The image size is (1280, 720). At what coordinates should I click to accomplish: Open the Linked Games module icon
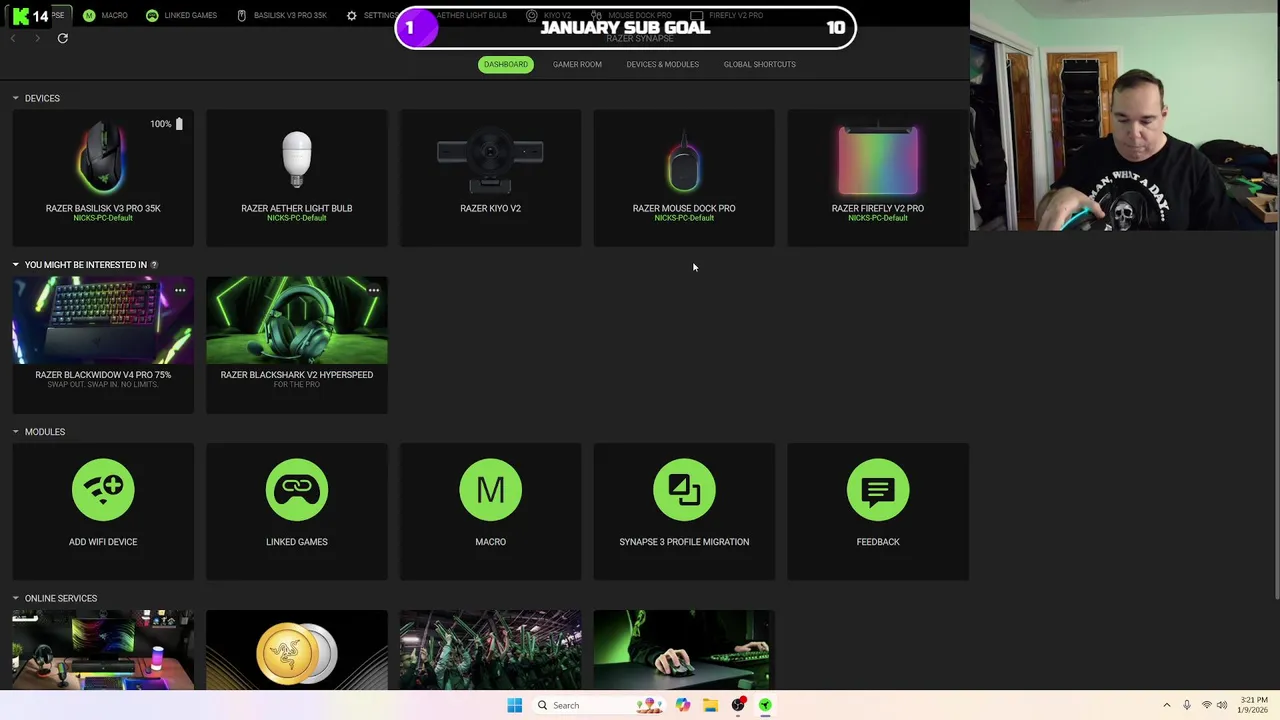click(x=297, y=490)
